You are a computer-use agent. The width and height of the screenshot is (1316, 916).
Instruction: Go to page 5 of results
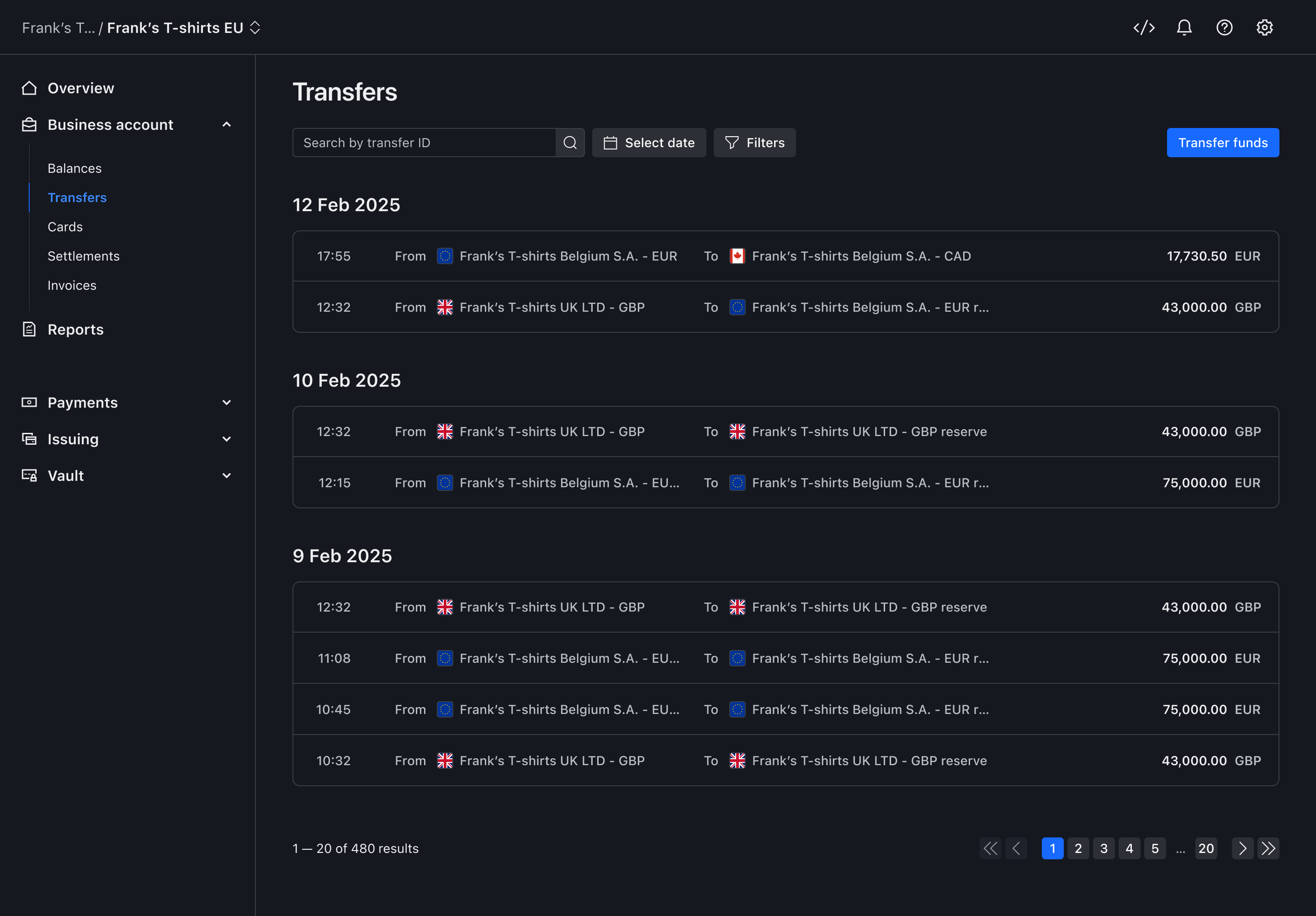(1155, 848)
